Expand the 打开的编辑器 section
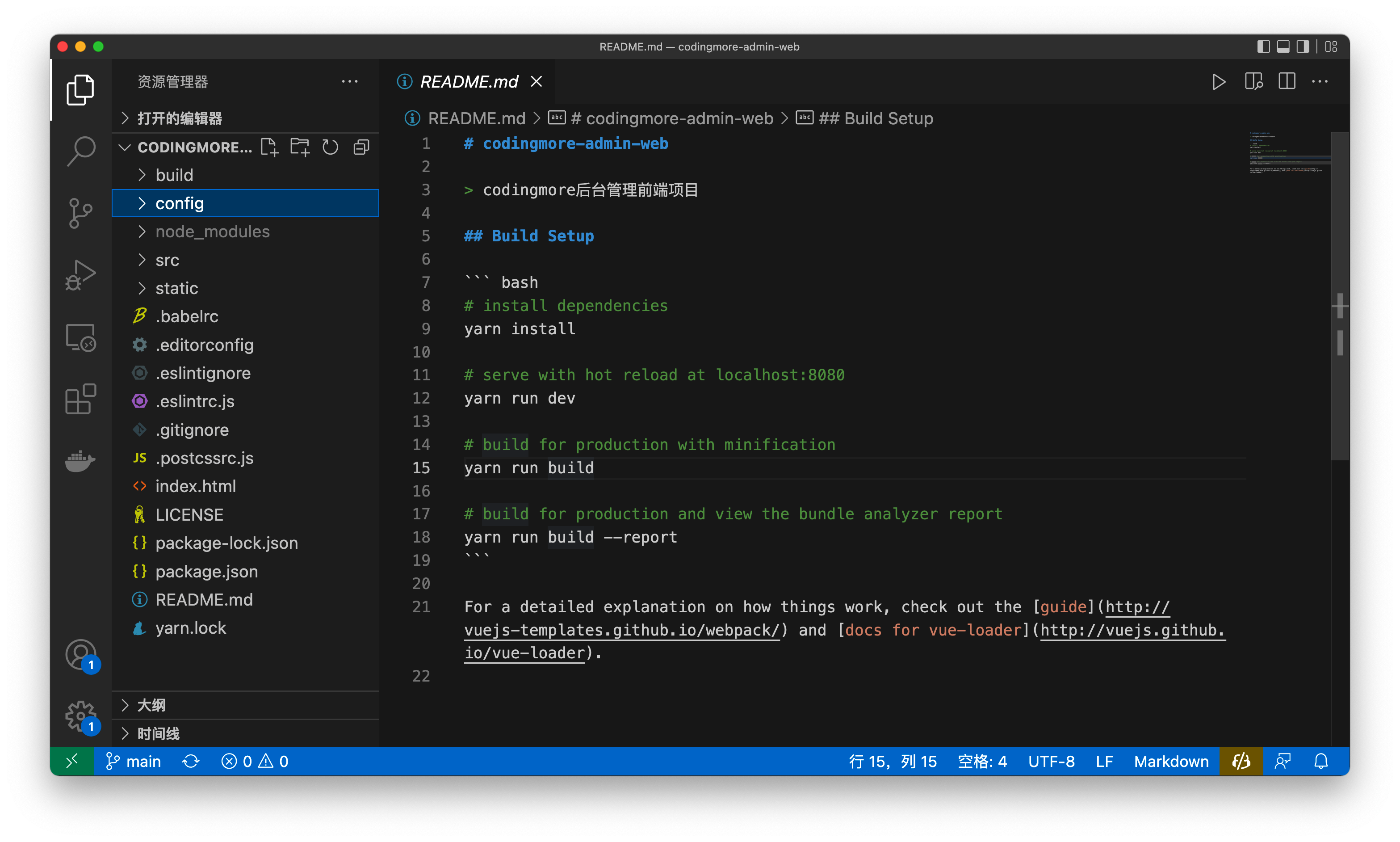This screenshot has width=1400, height=842. click(x=179, y=118)
